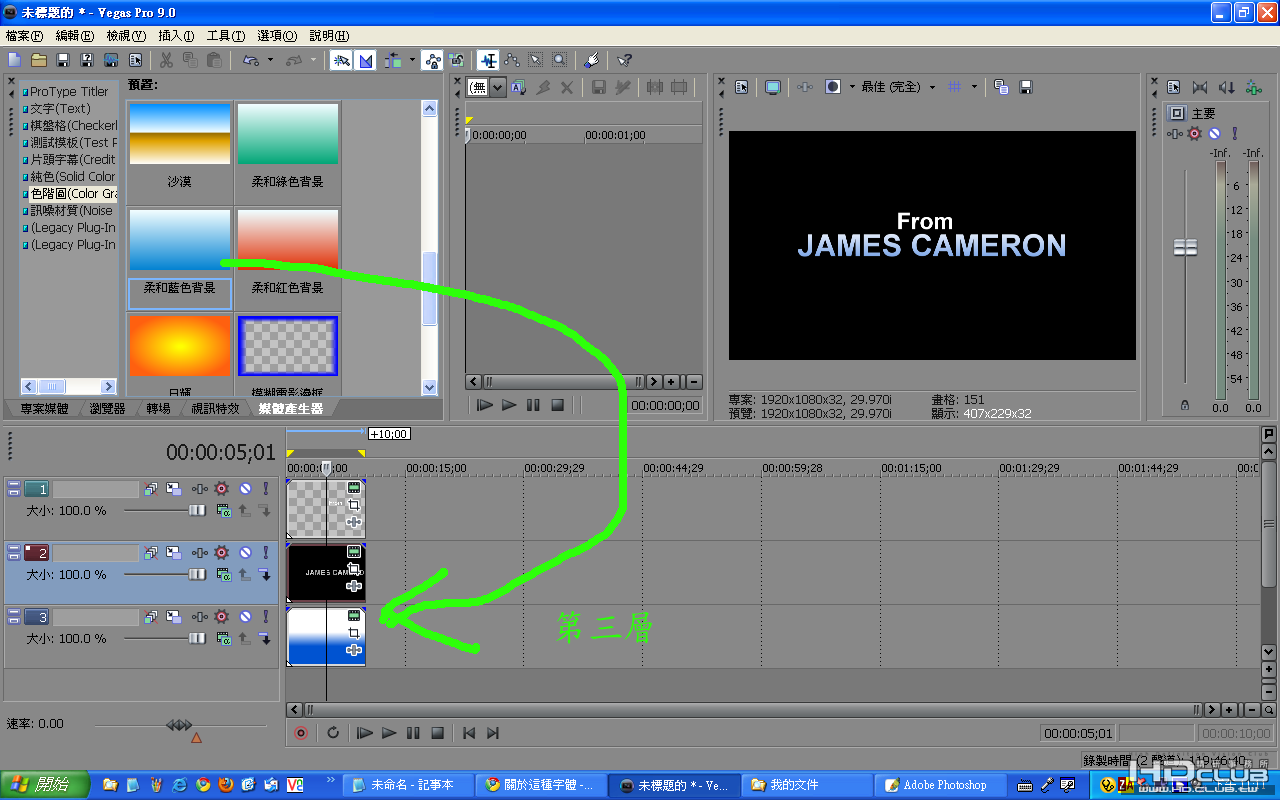This screenshot has height=800, width=1280.
Task: Open Adobe Photoshop from the taskbar
Action: click(936, 785)
